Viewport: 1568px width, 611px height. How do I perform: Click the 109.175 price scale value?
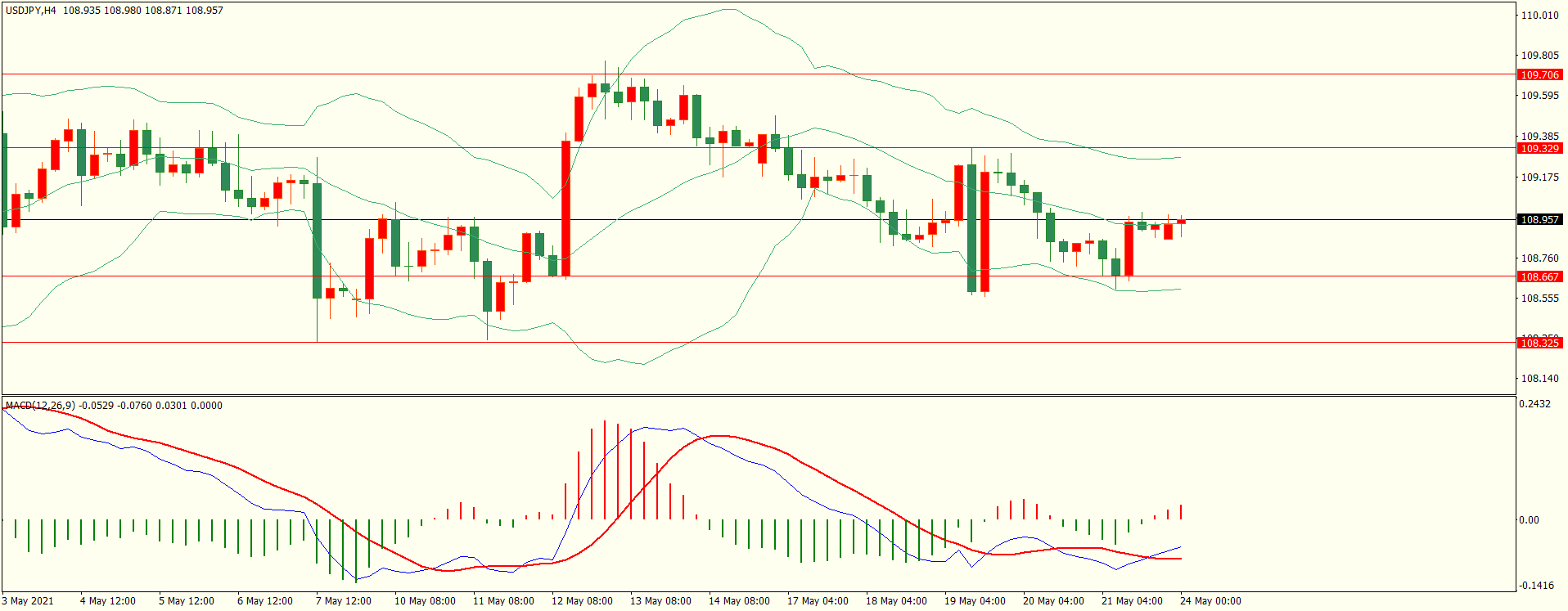[1539, 177]
